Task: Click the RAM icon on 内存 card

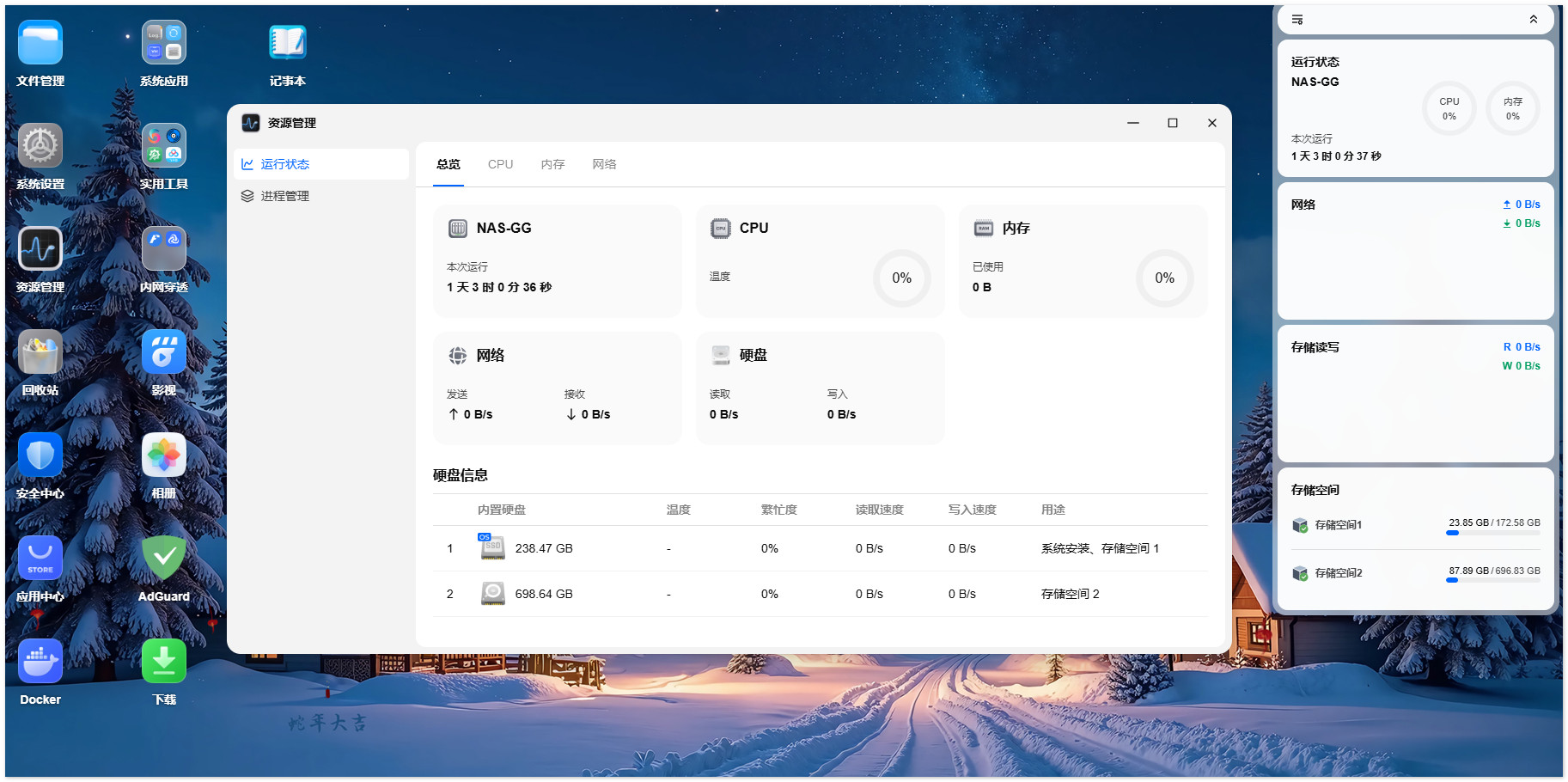Action: click(x=984, y=229)
